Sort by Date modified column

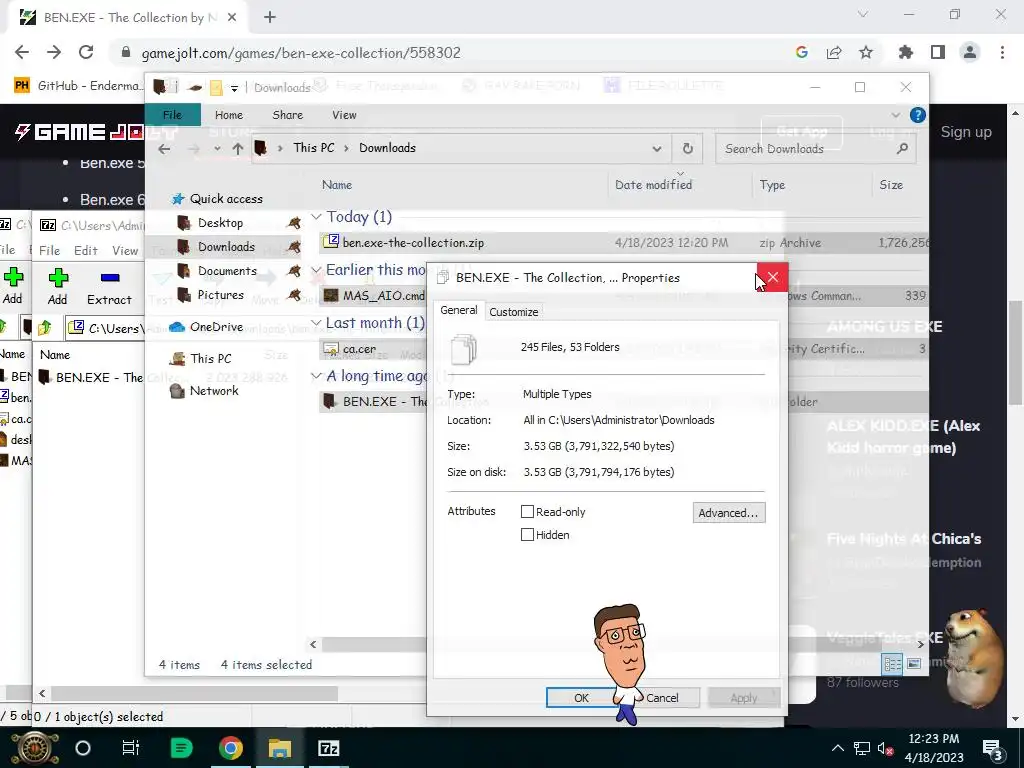tap(653, 185)
